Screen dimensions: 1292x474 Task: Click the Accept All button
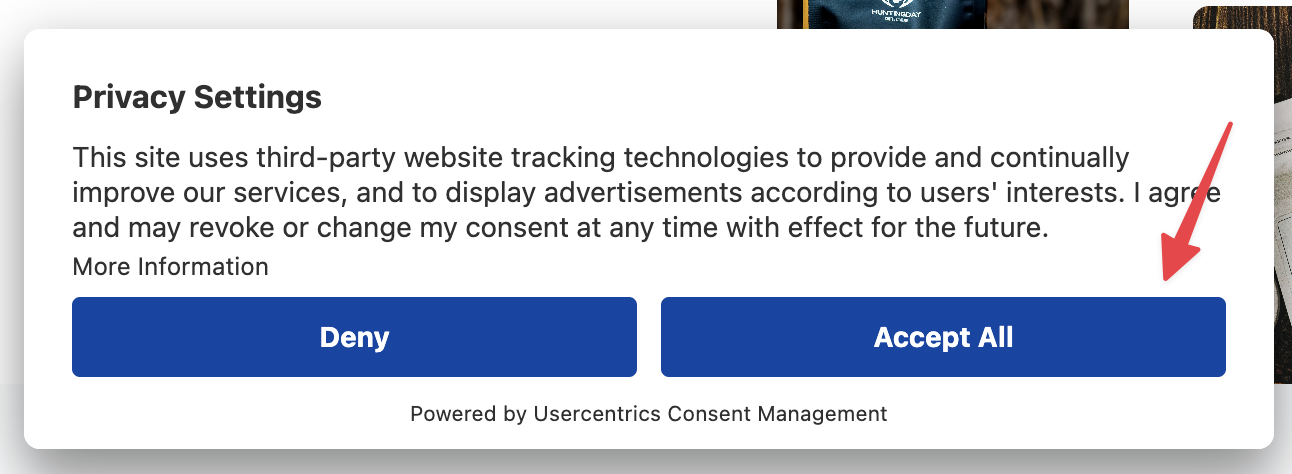coord(943,337)
